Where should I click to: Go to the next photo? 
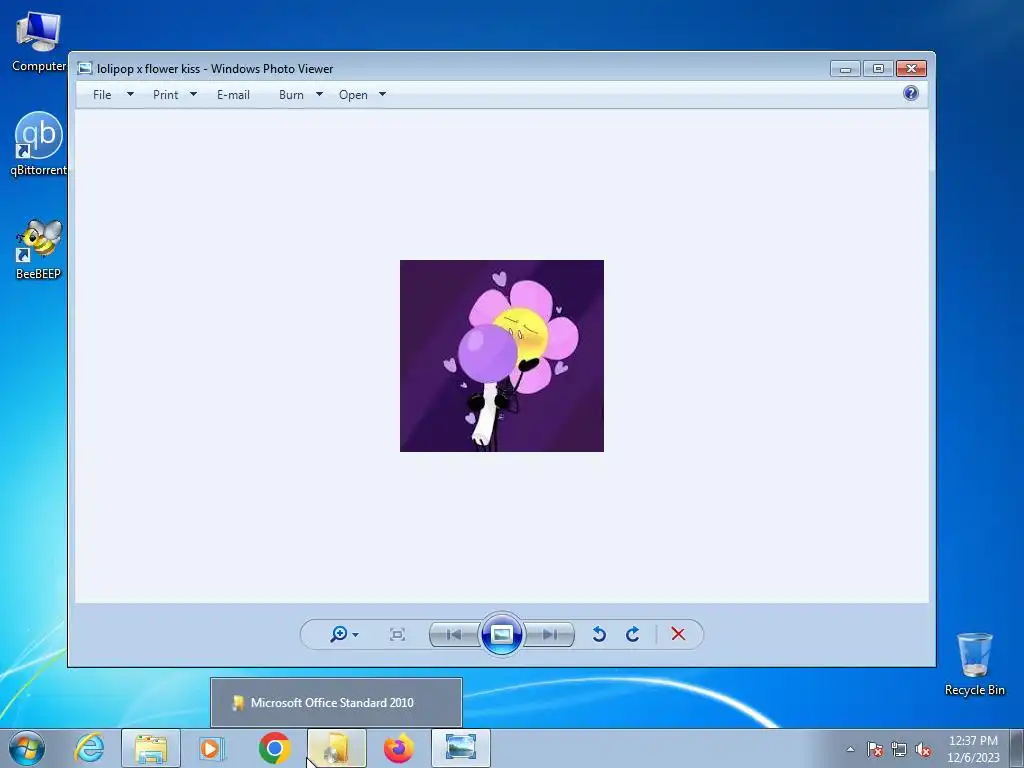point(549,634)
